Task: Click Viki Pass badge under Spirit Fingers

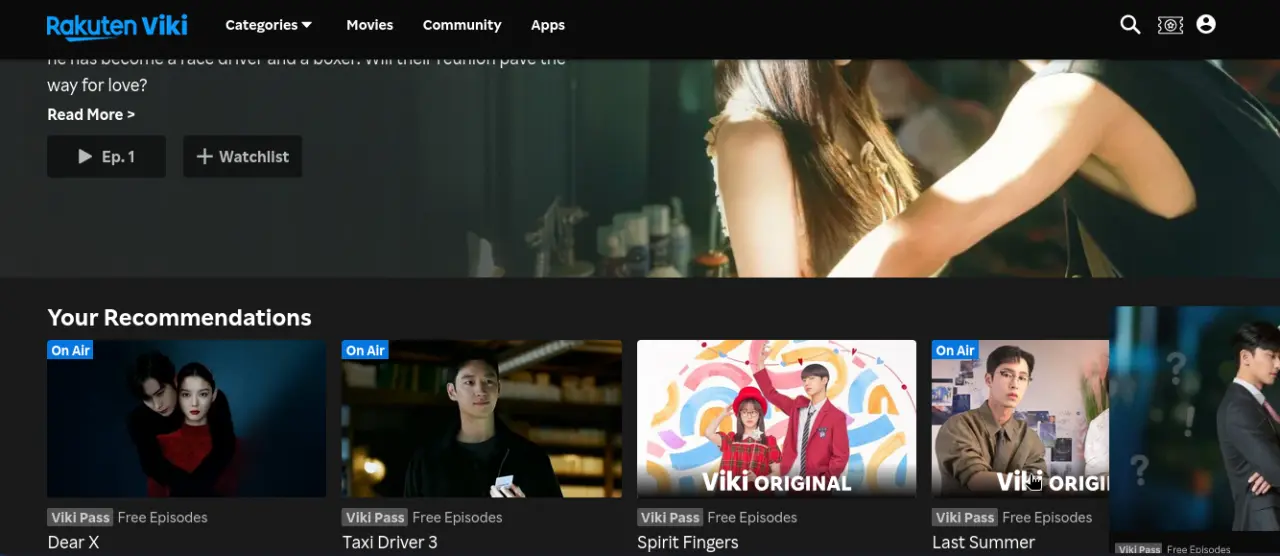Action: [x=670, y=518]
